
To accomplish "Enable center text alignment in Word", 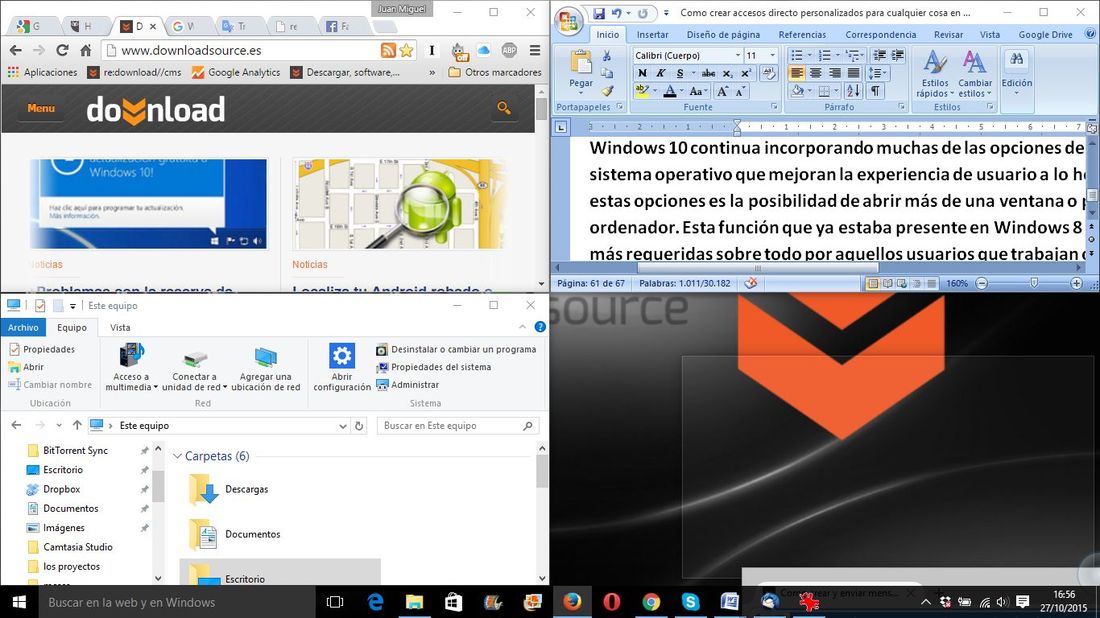I will (x=815, y=73).
